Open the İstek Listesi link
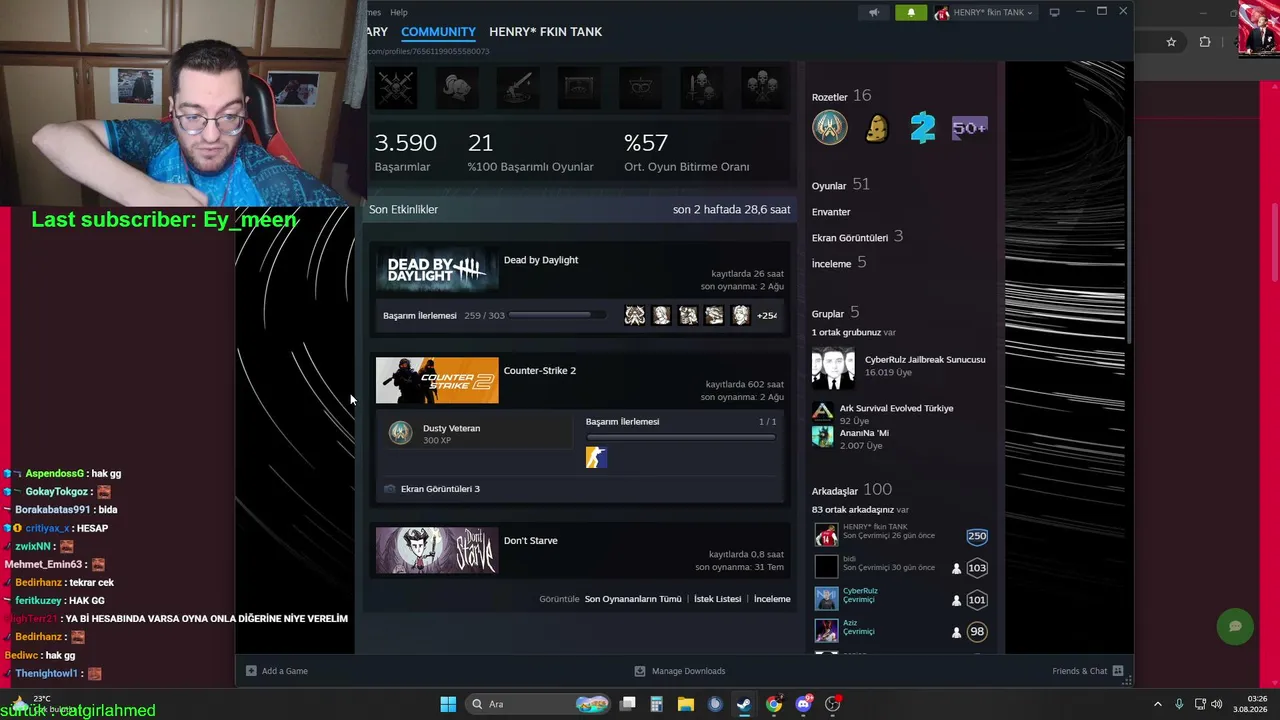This screenshot has width=1280, height=720. pos(718,599)
